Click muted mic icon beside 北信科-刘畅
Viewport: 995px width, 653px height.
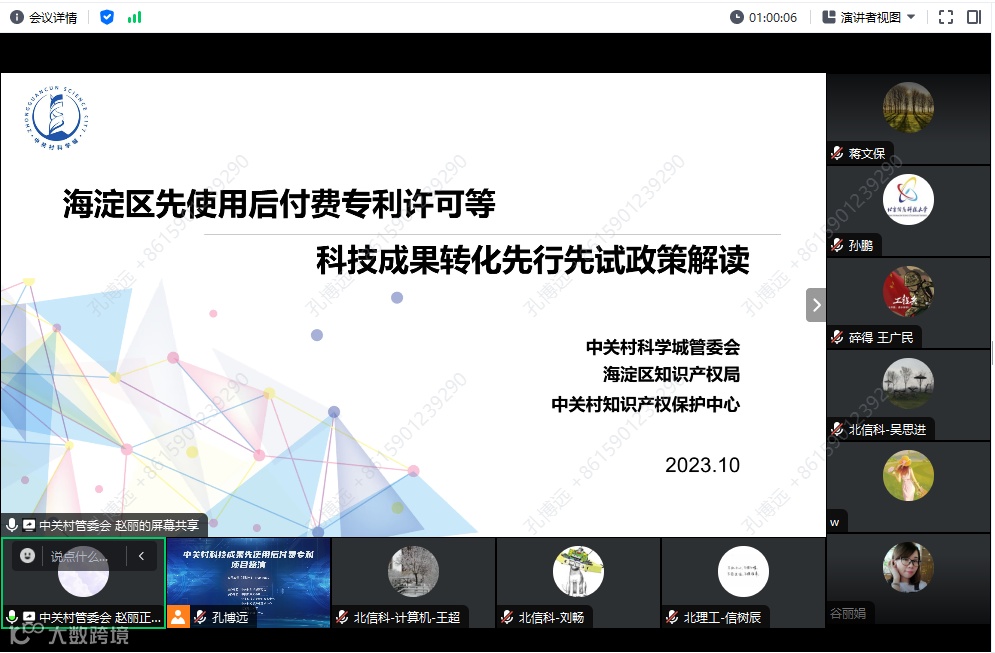tap(507, 617)
